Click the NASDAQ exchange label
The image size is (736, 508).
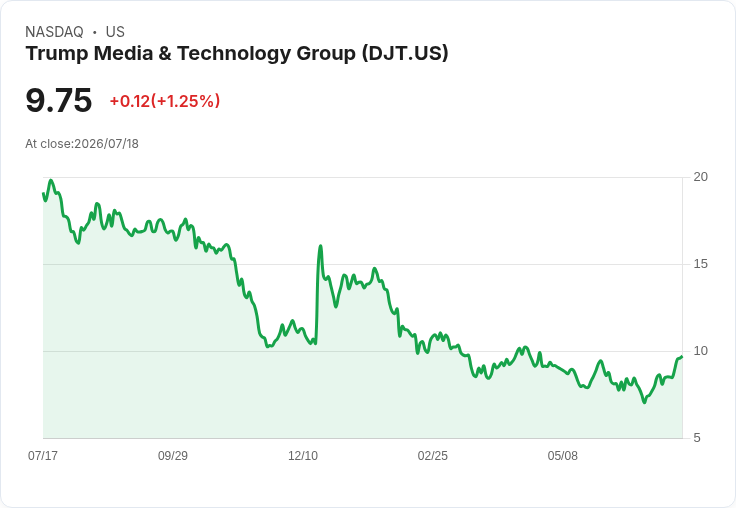(x=54, y=32)
